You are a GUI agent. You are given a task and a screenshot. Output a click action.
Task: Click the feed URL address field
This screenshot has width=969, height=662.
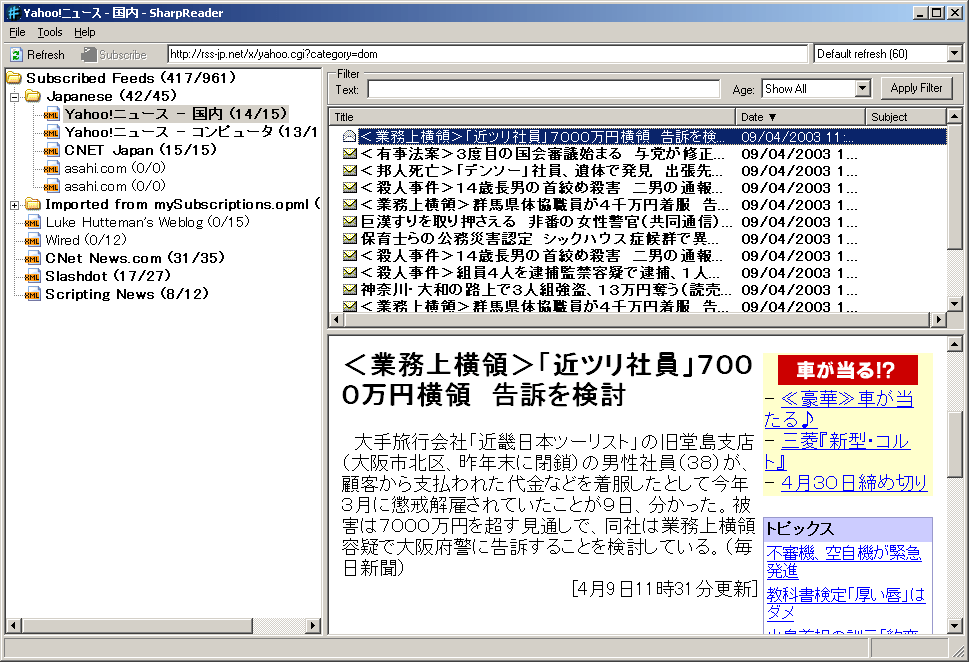pos(487,54)
